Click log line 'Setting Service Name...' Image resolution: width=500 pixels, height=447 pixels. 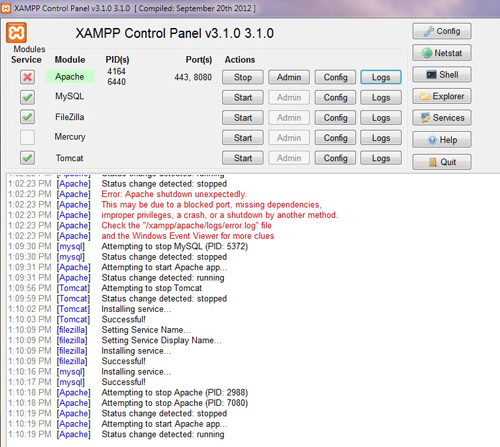[146, 330]
